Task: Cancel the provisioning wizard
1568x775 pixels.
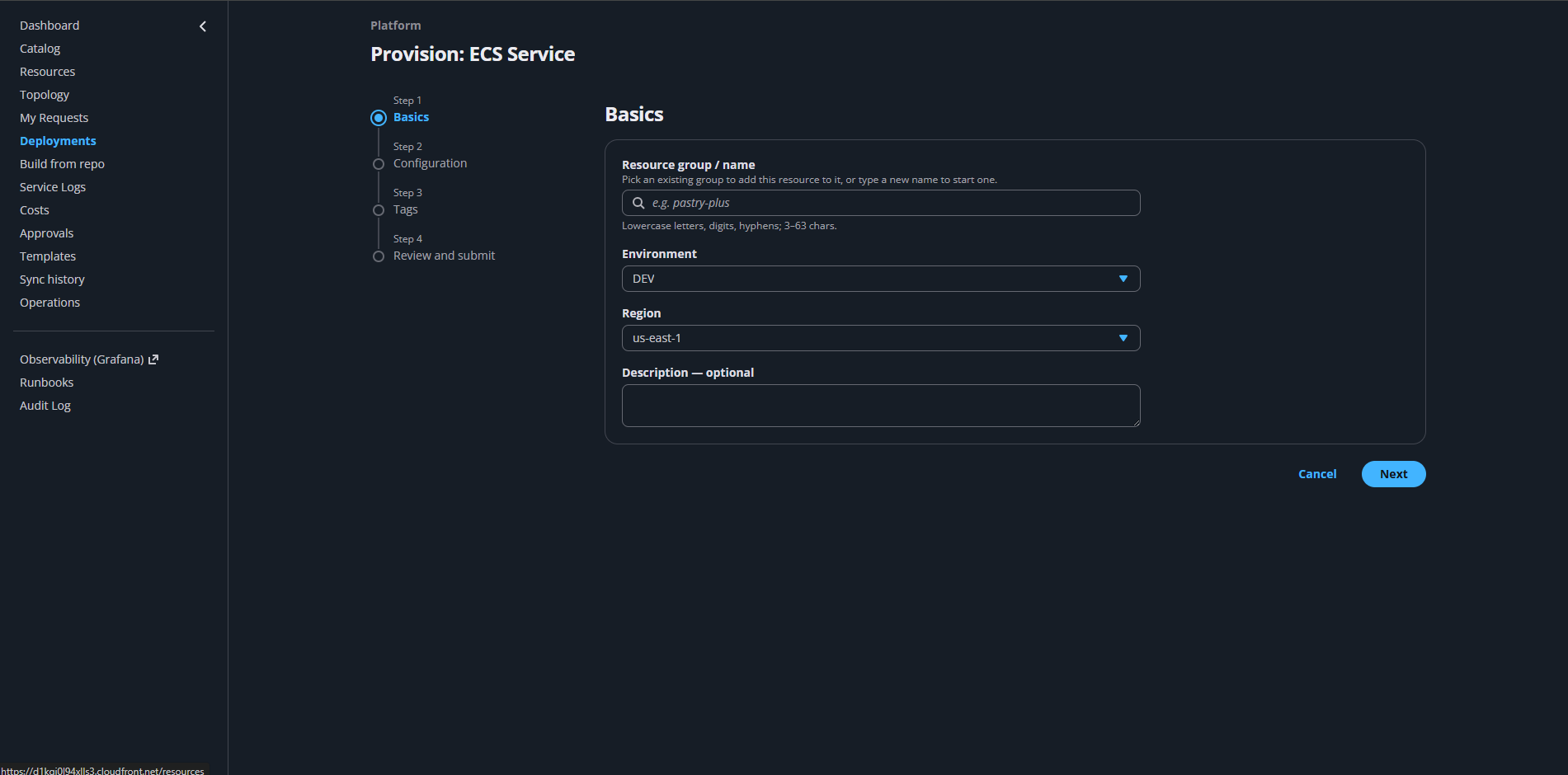Action: 1317,474
